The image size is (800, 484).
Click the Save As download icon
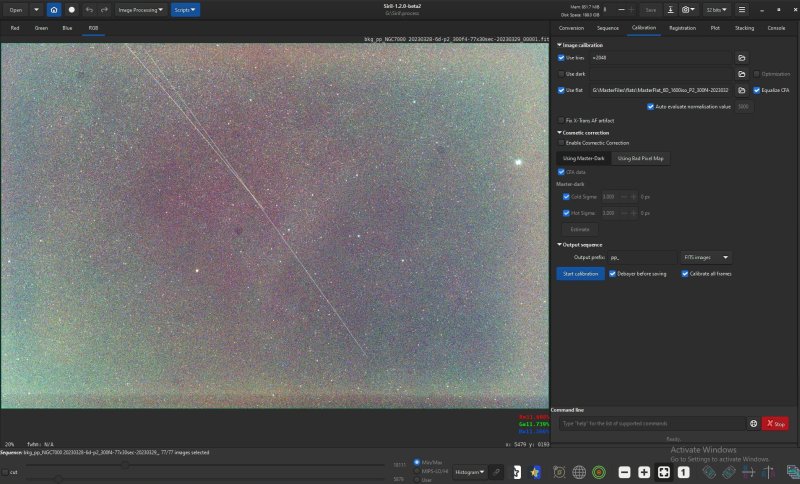coord(670,10)
